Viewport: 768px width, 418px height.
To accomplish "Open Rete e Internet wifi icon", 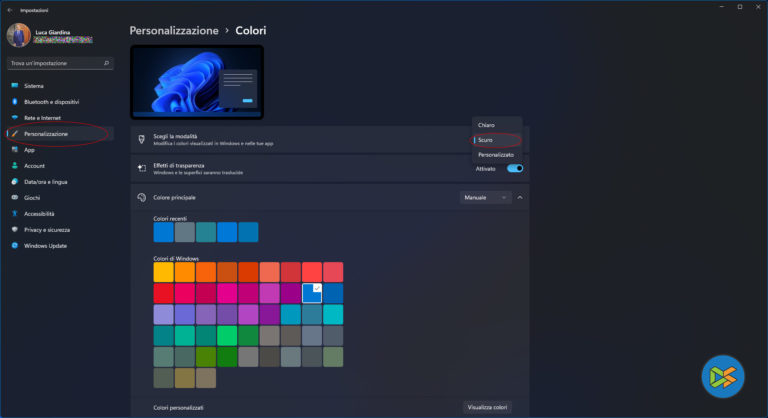I will point(15,118).
